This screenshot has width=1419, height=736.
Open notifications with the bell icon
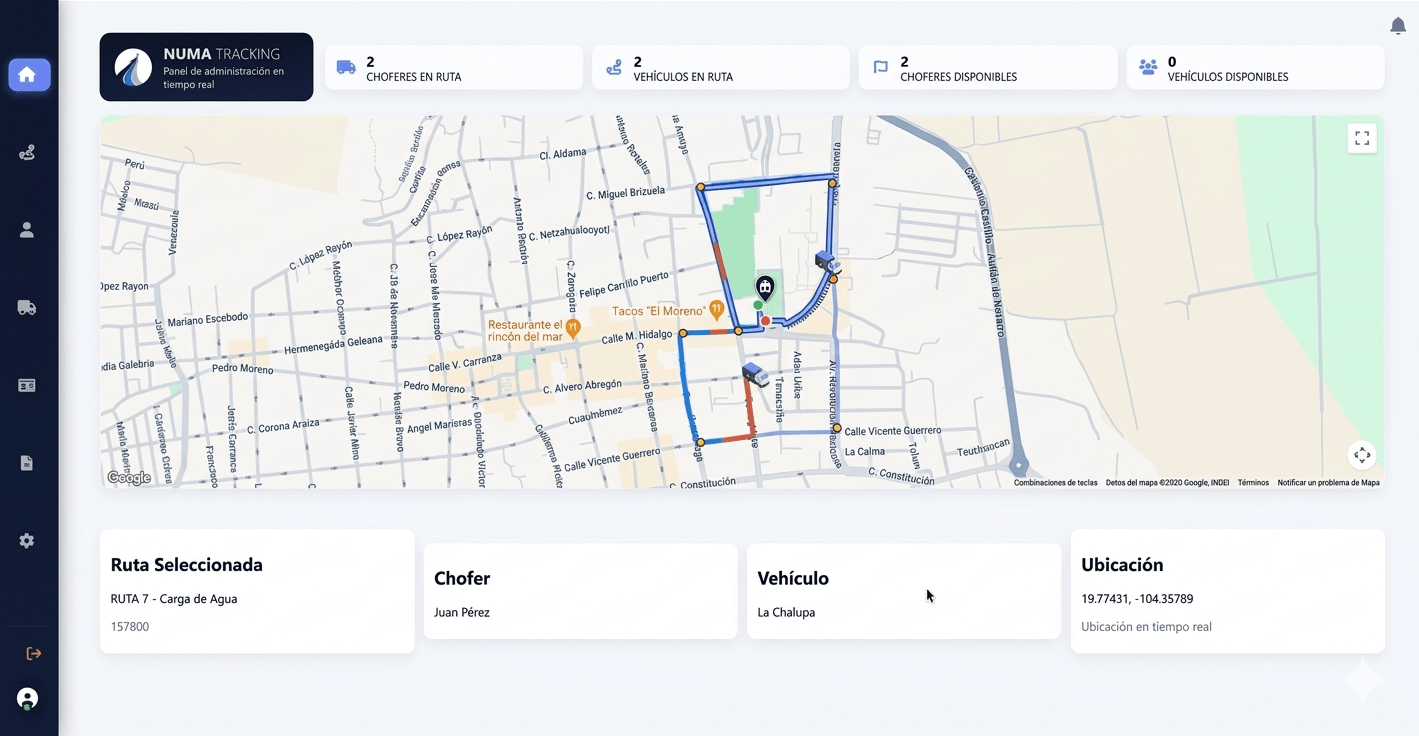pos(1397,25)
